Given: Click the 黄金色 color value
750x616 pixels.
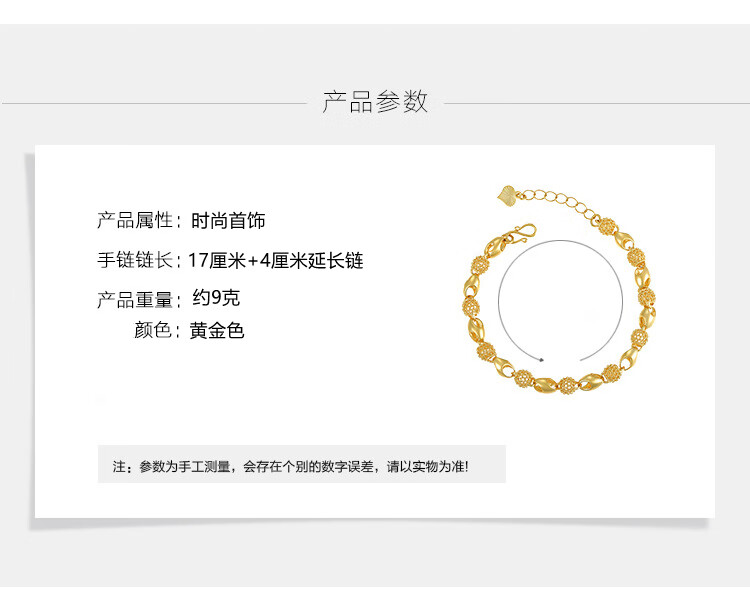Looking at the screenshot, I should 217,330.
